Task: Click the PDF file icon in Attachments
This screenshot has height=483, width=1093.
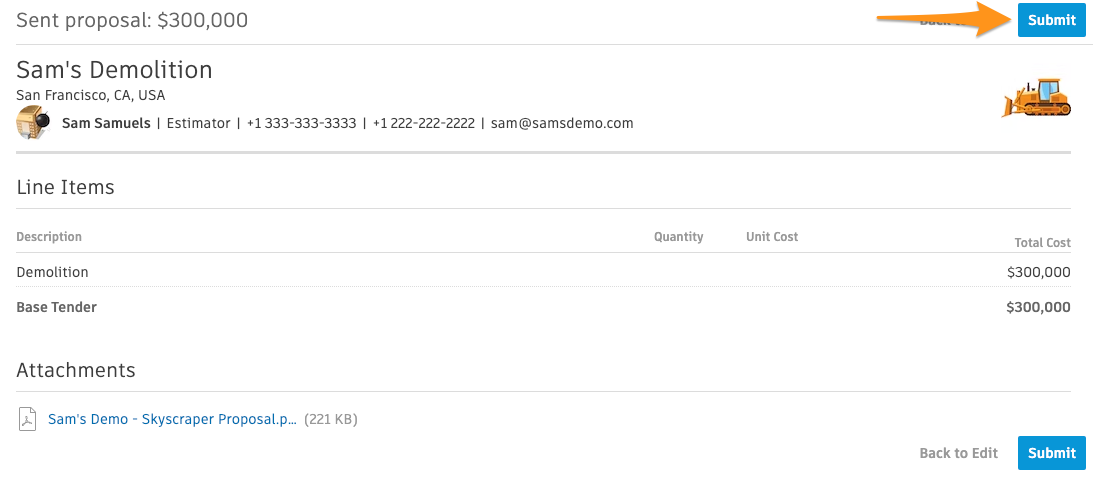Action: [27, 420]
